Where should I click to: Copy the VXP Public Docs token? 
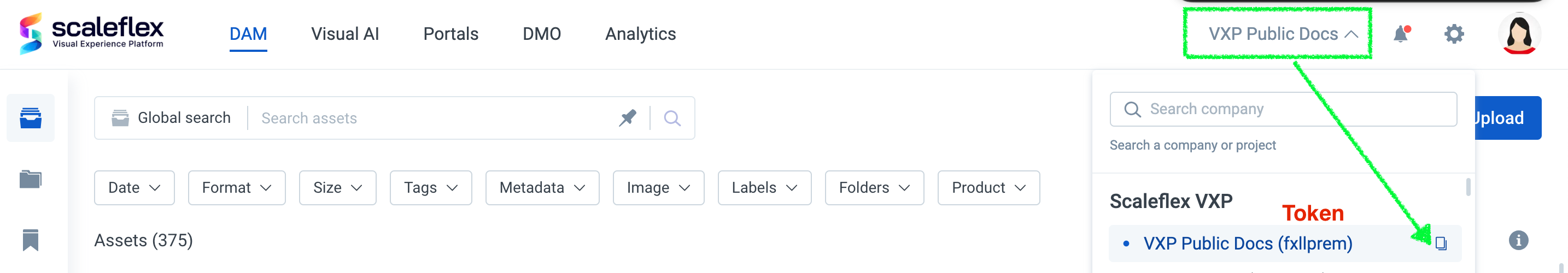coord(1440,243)
